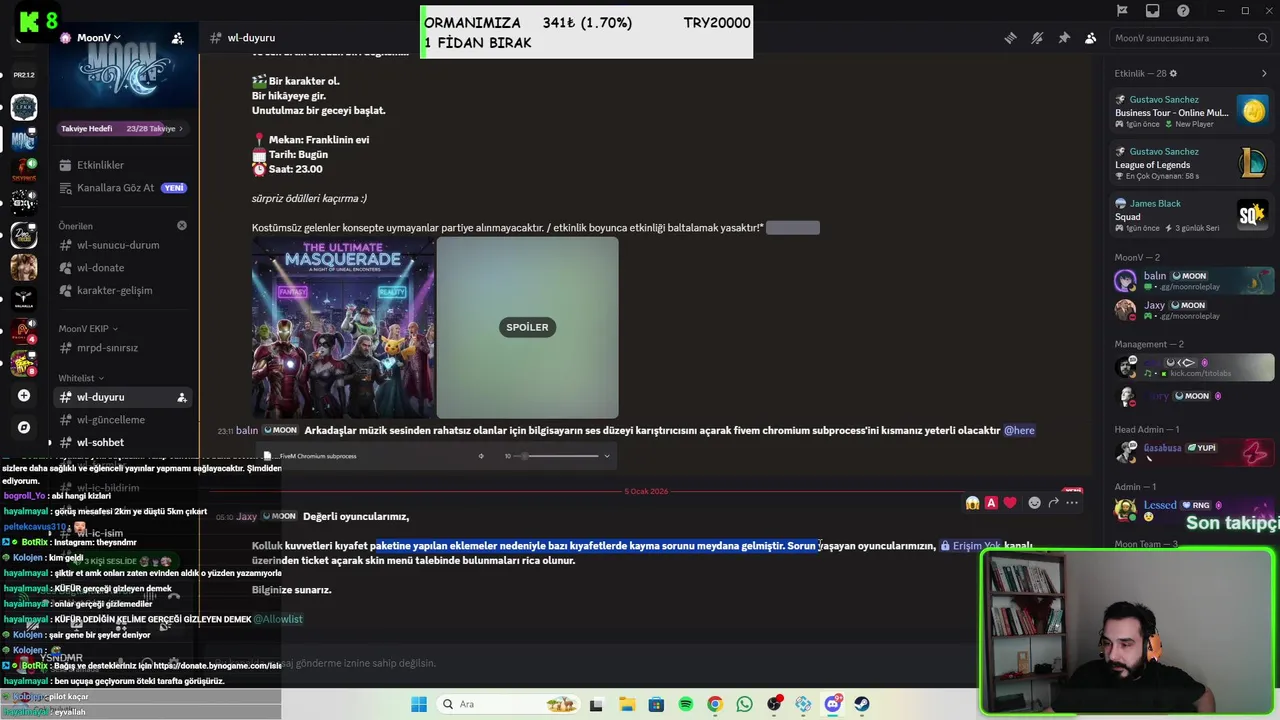Open the Discord inbox icon
Viewport: 1280px width, 720px height.
tap(1153, 11)
